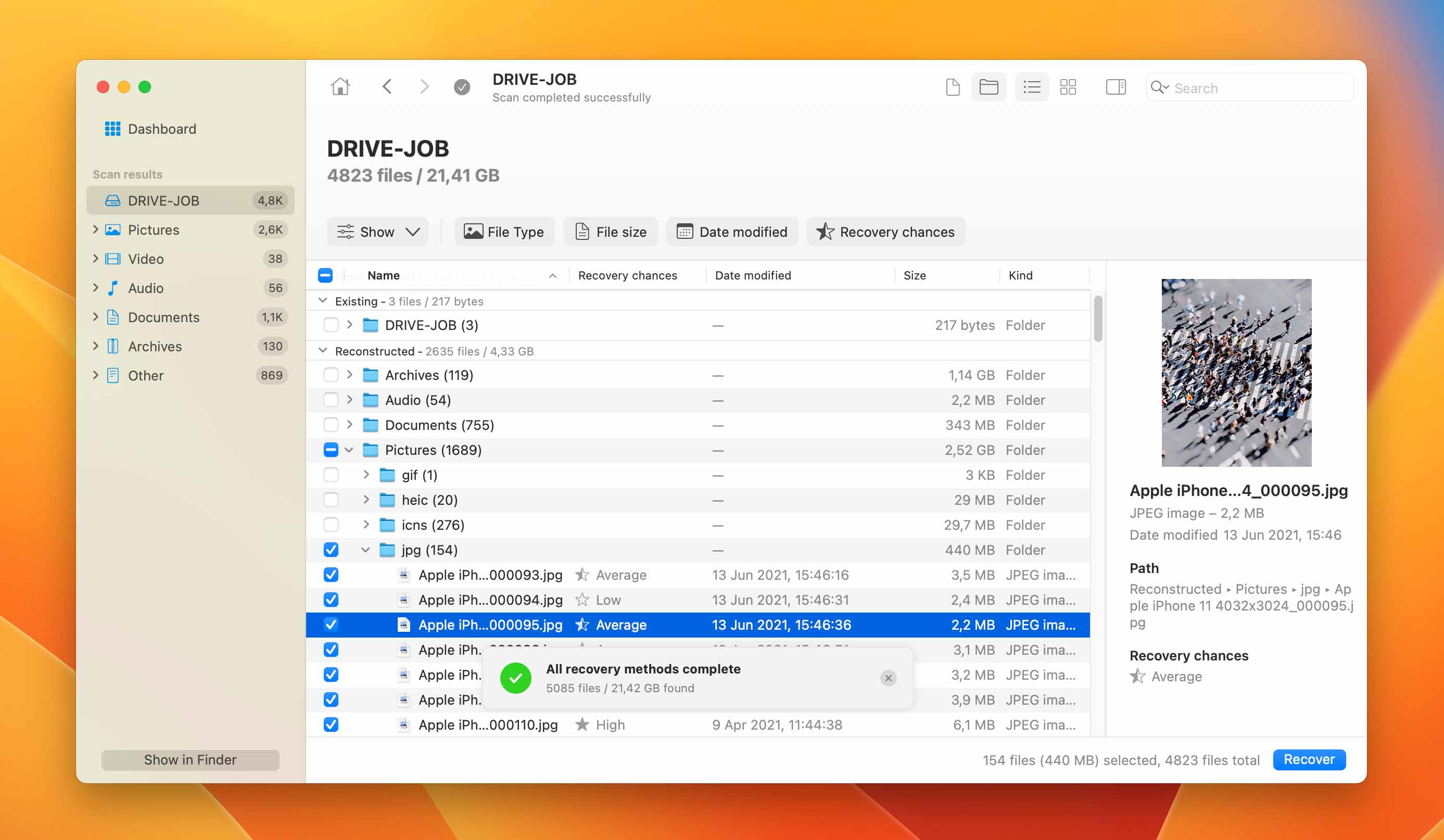
Task: Switch to folder view icon
Action: click(x=989, y=87)
